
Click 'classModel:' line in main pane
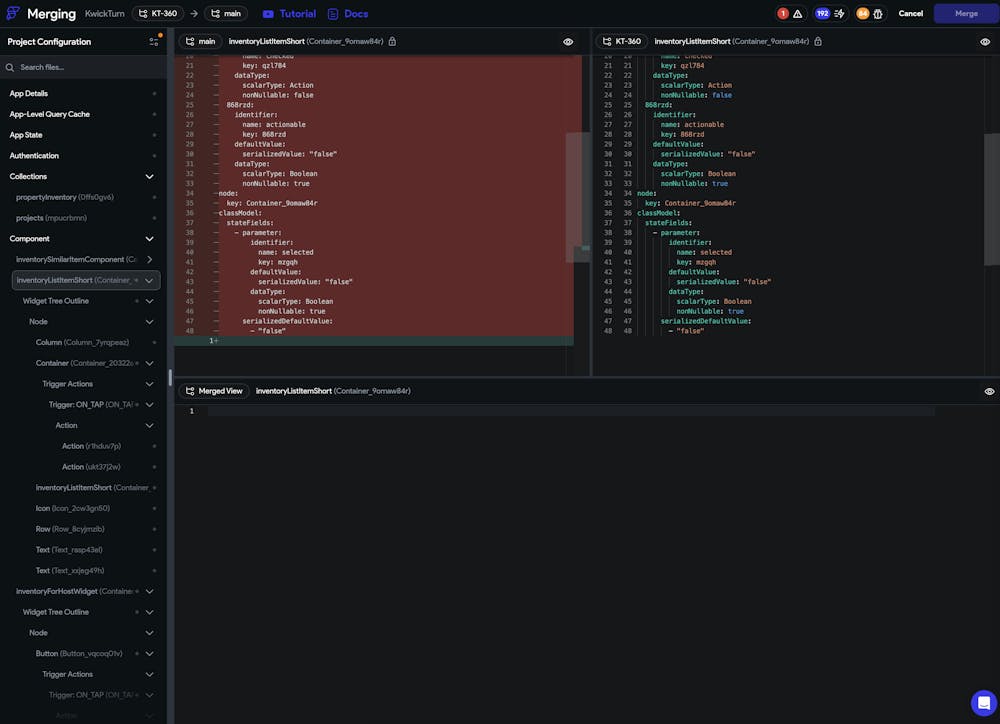coord(240,213)
